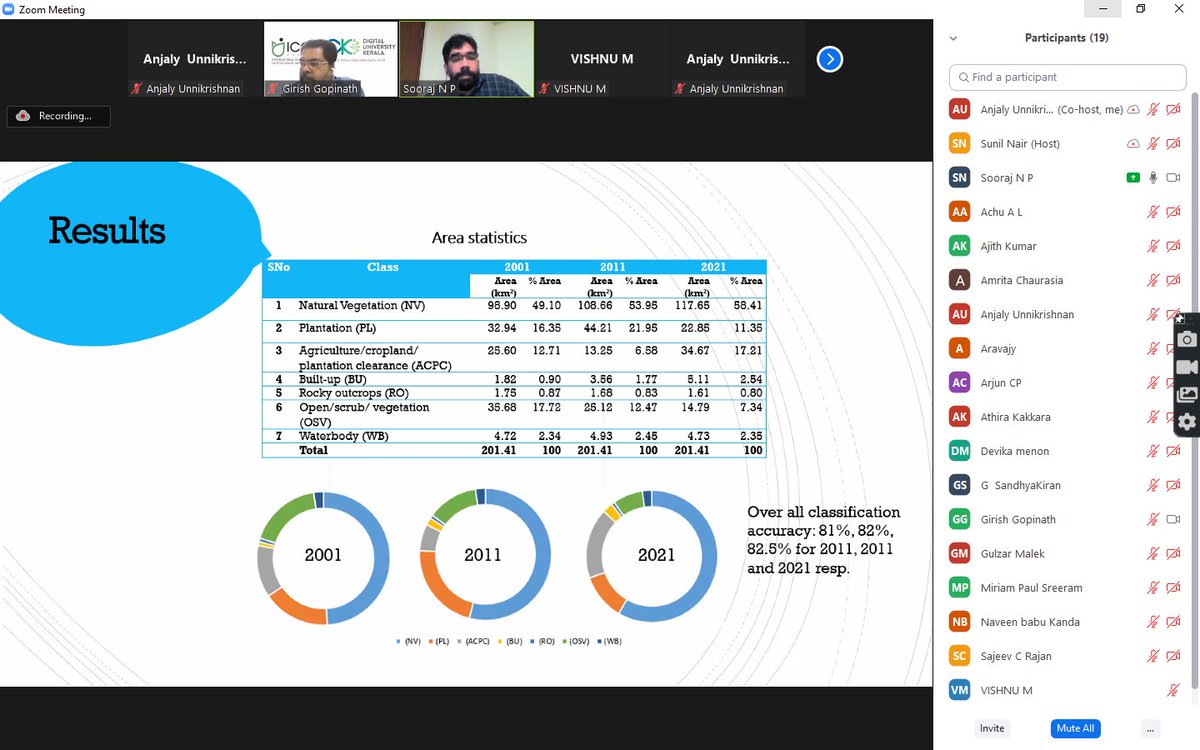Toggle Sunil Nair's muted microphone icon
1200x750 pixels.
tap(1153, 144)
